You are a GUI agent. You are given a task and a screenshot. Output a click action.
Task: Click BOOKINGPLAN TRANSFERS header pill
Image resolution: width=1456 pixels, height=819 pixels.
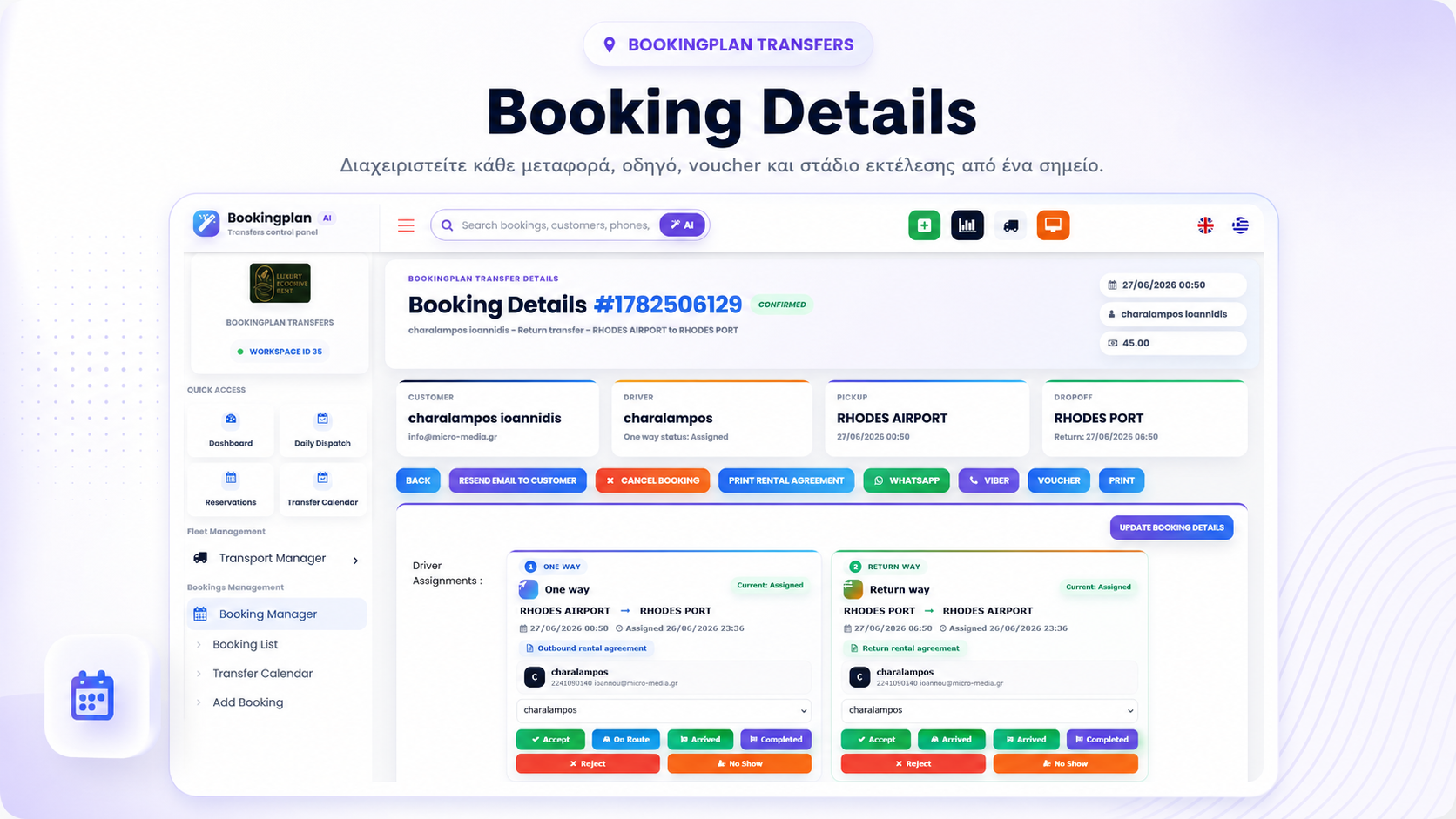tap(728, 44)
